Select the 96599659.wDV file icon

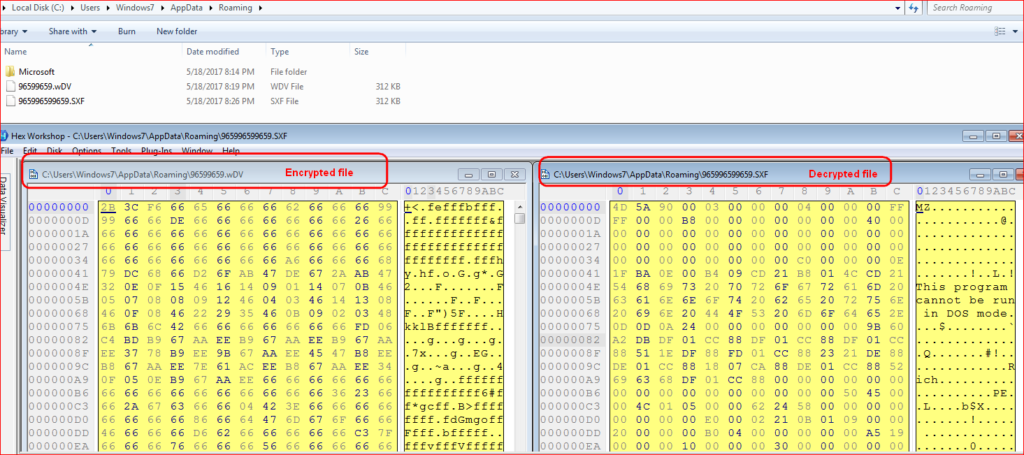click(x=10, y=87)
